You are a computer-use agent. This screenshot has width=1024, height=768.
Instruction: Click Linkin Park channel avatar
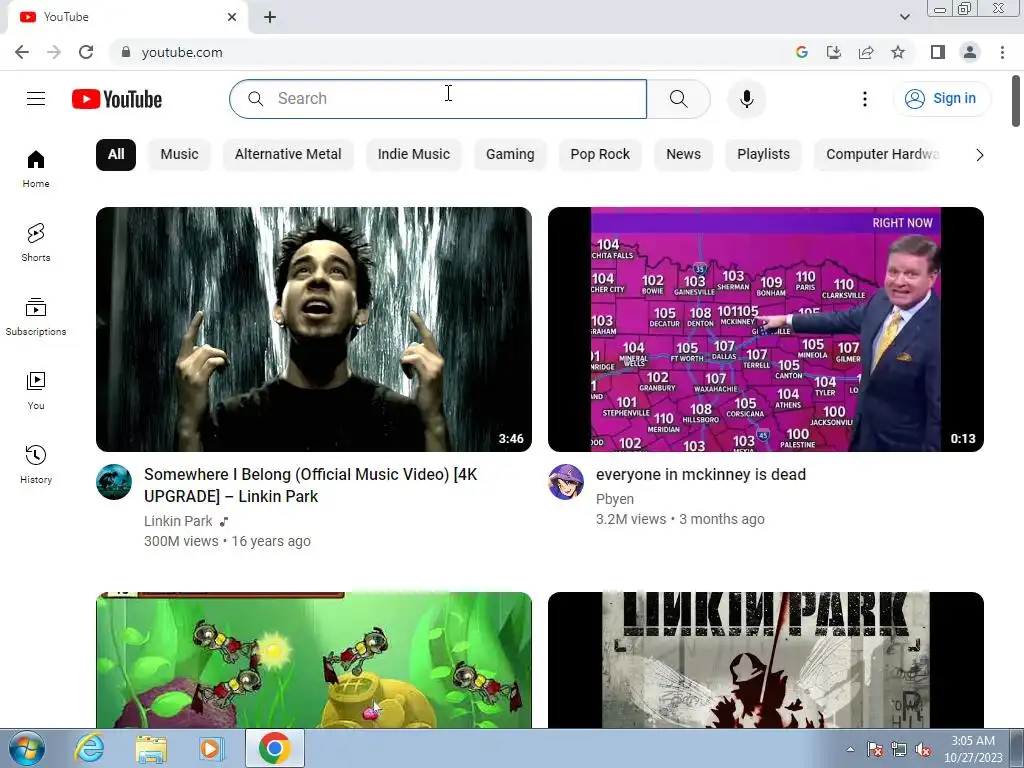pyautogui.click(x=114, y=482)
